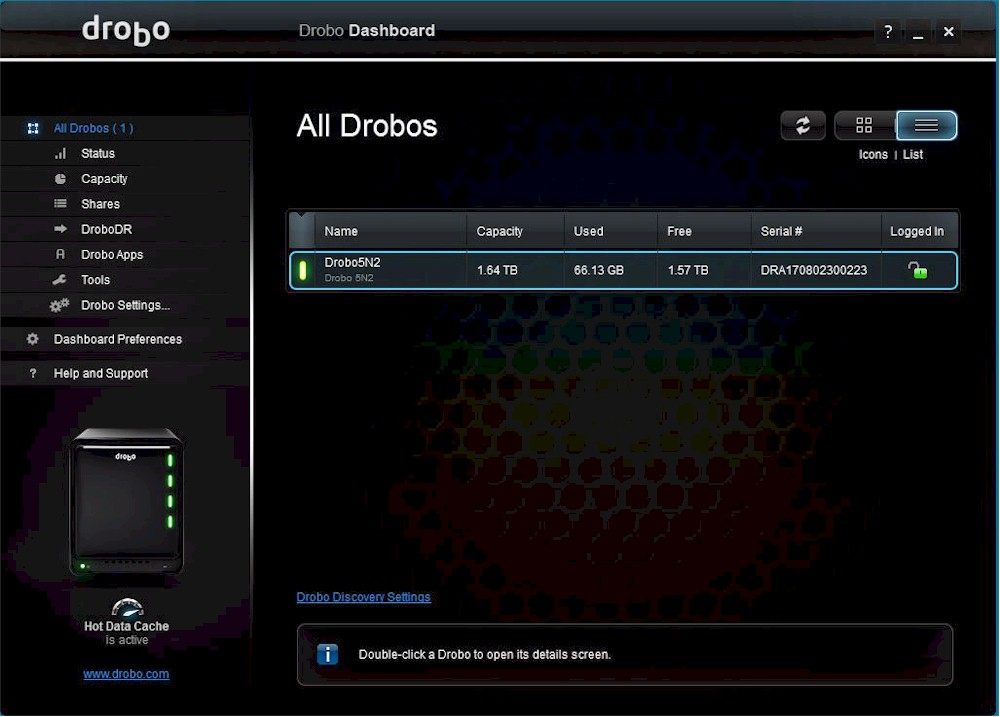Open Drobo Settings... menu item

(125, 306)
